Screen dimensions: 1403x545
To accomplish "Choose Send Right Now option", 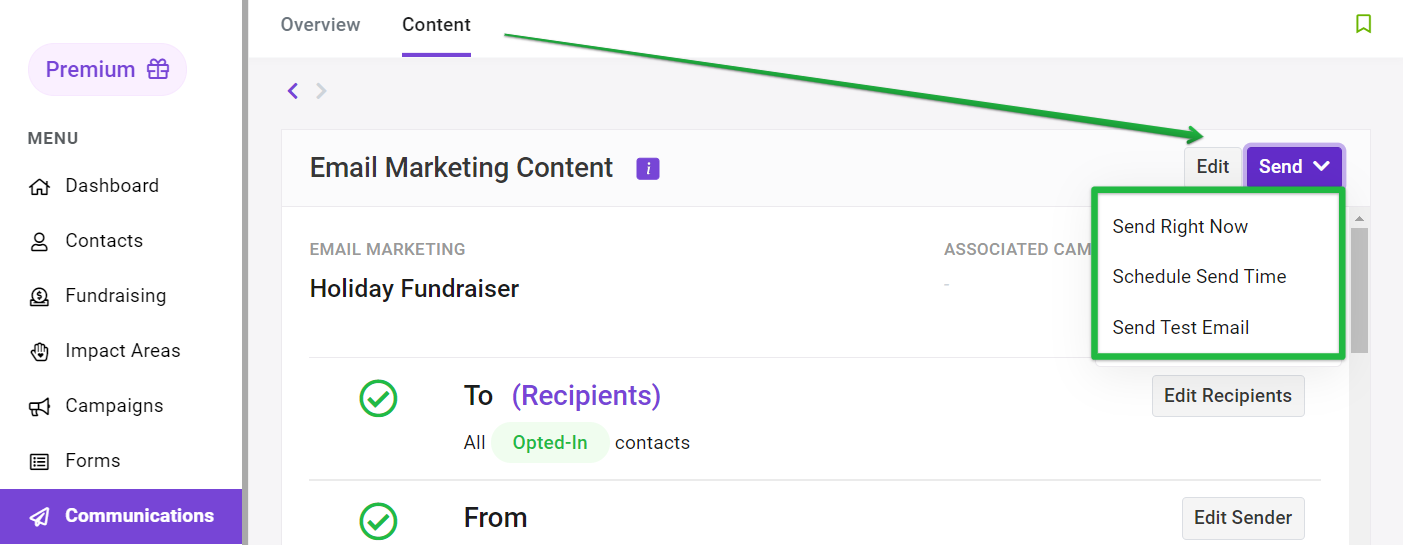I will [x=1180, y=227].
